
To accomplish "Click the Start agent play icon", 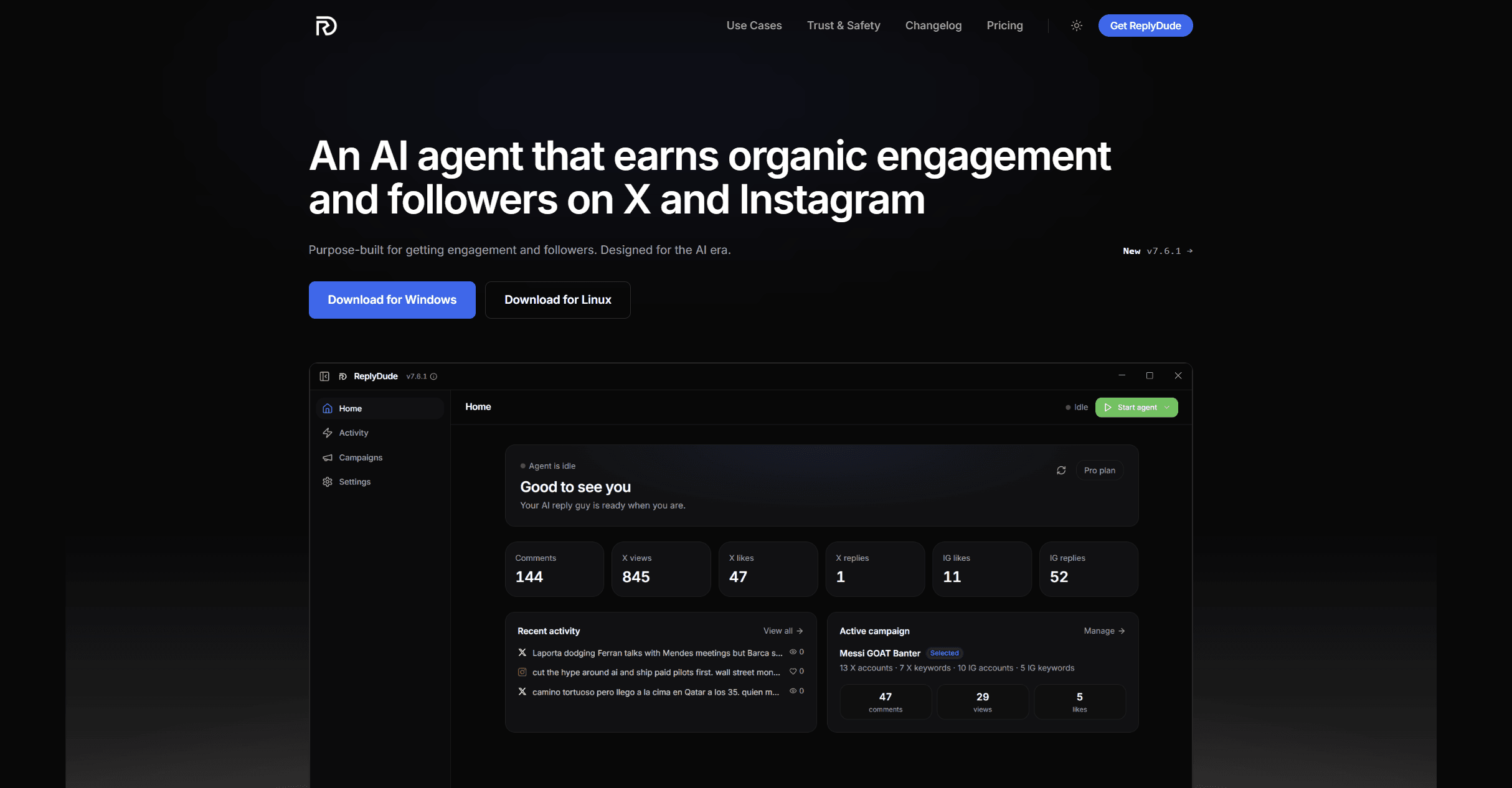I will click(x=1108, y=407).
